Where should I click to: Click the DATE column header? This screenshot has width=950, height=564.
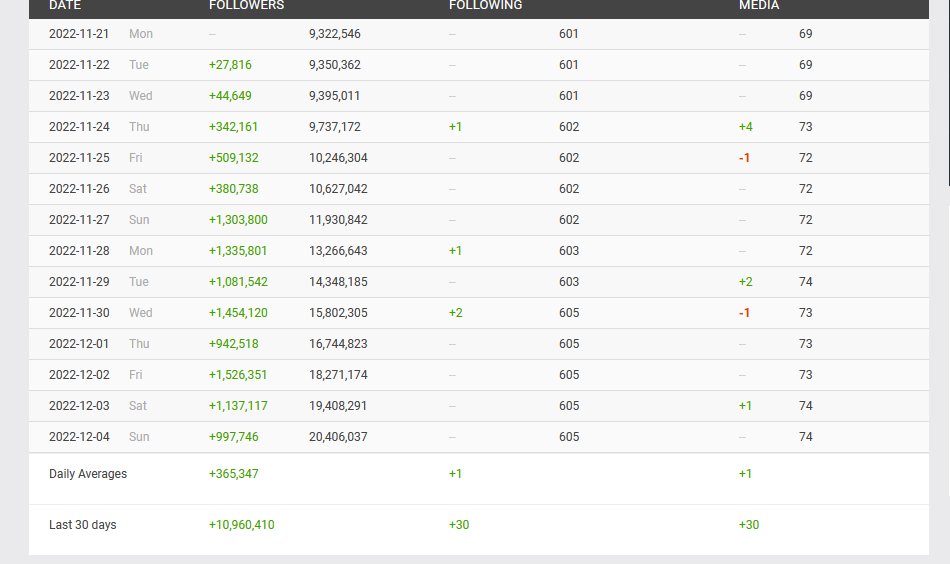pyautogui.click(x=65, y=5)
